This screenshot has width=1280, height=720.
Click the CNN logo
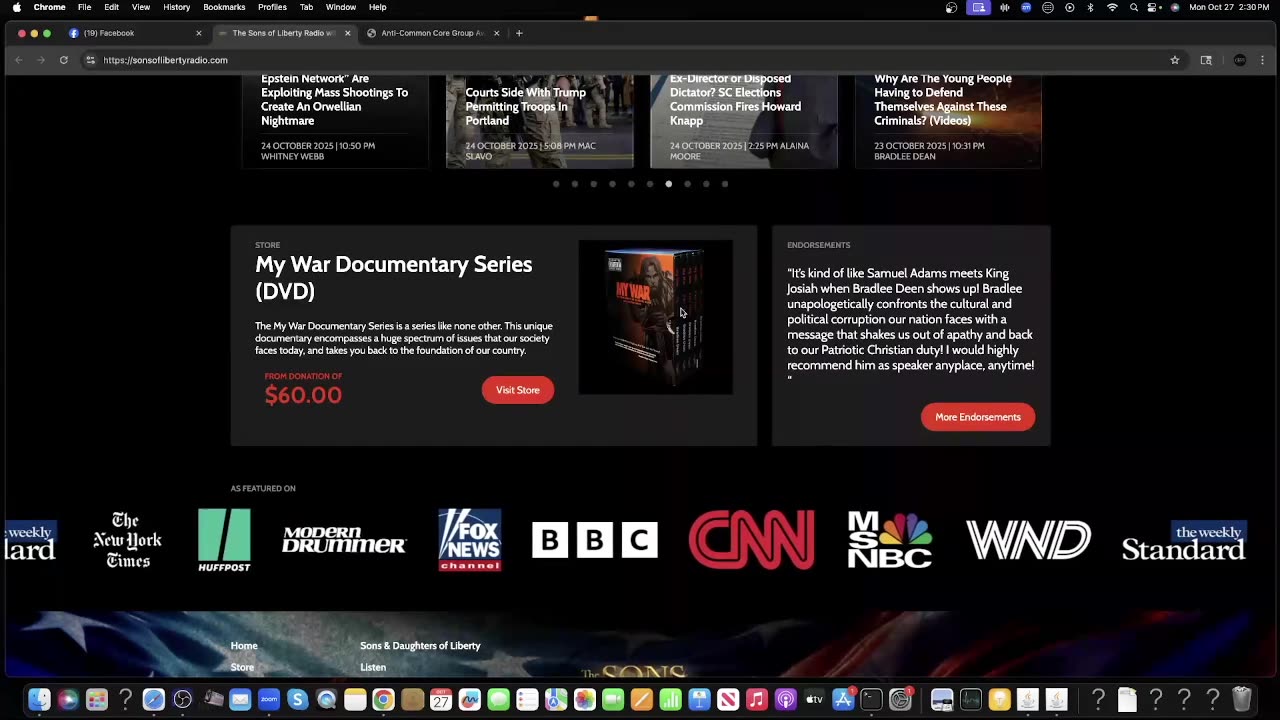pos(751,539)
